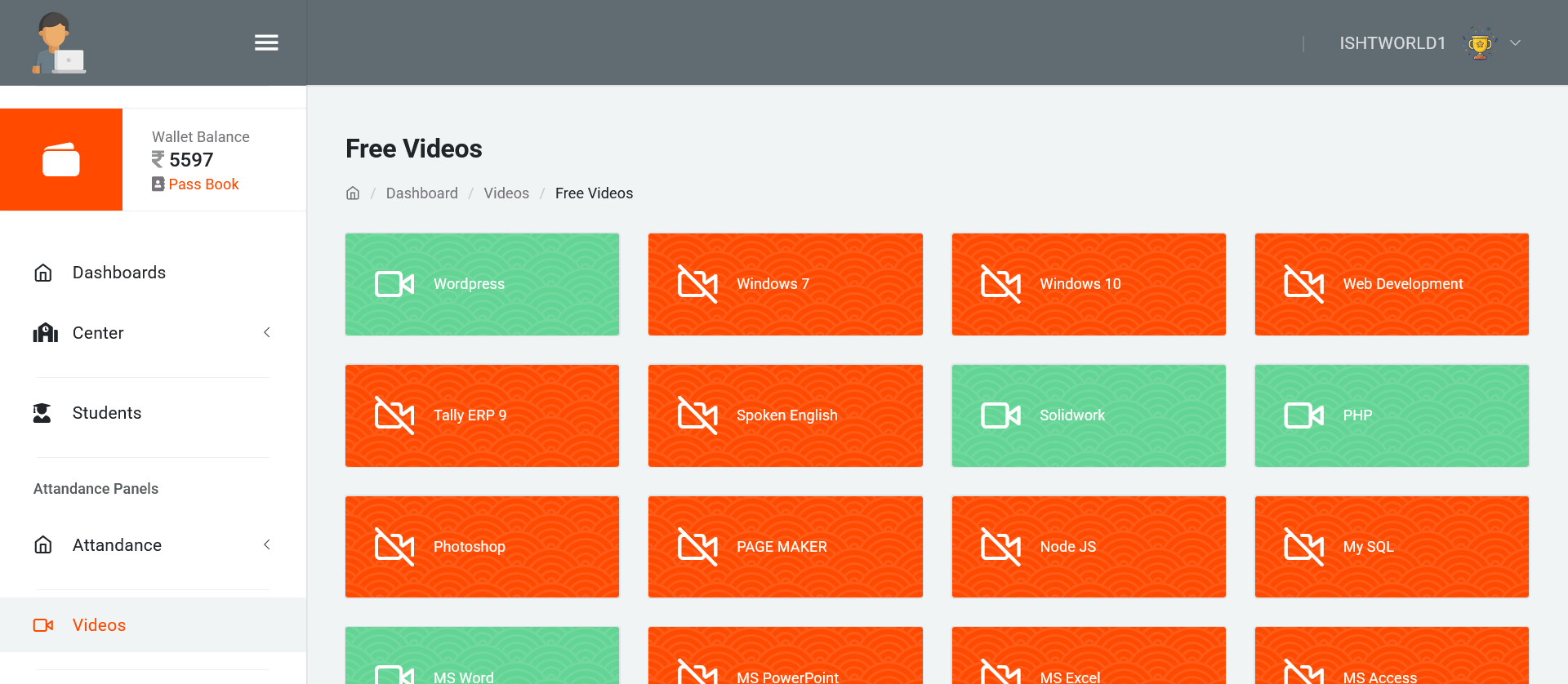Screen dimensions: 1568x684
Task: Open the MS PowerPoint video card
Action: coord(786,655)
